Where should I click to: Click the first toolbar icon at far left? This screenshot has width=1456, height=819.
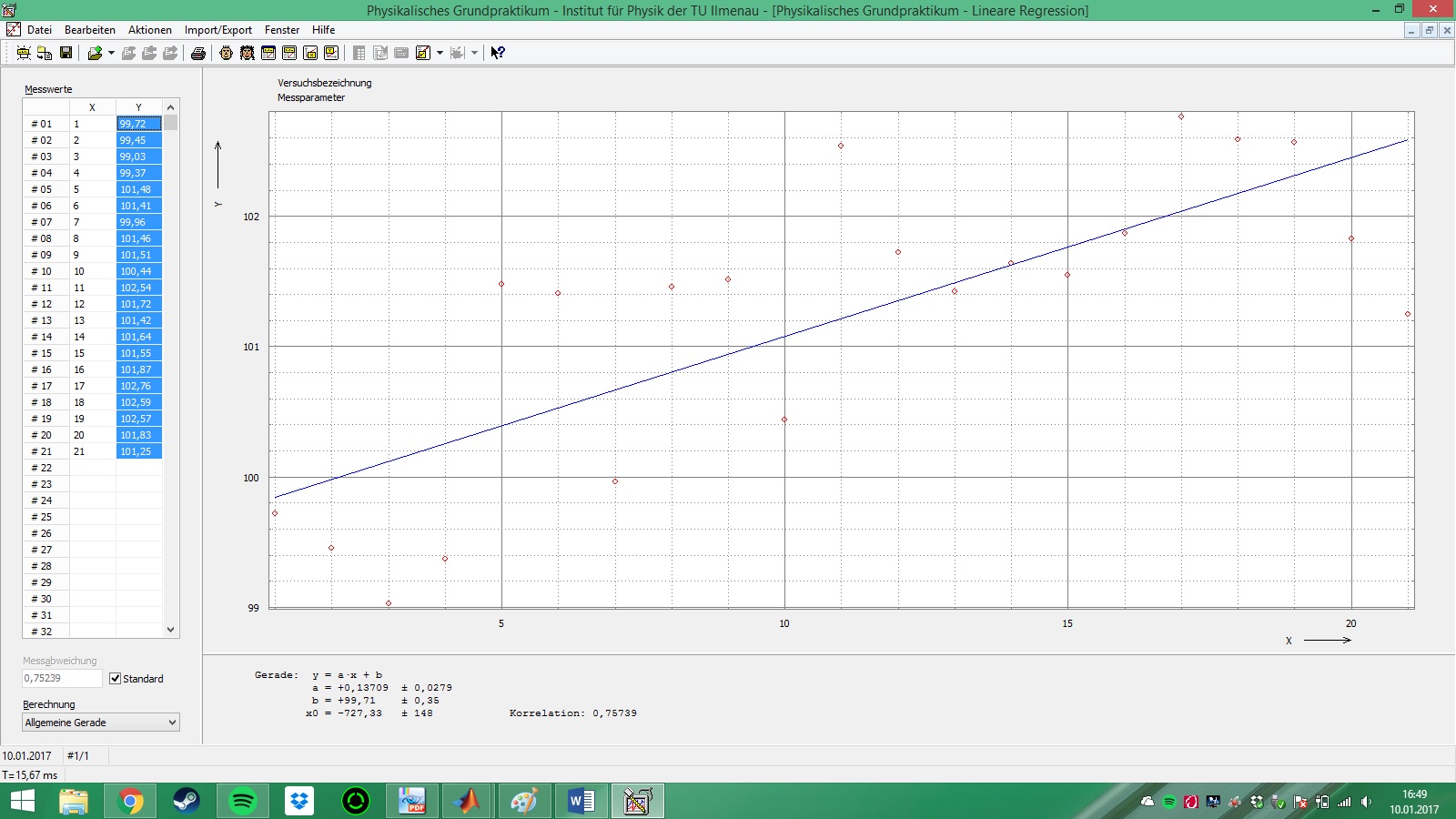click(x=24, y=53)
